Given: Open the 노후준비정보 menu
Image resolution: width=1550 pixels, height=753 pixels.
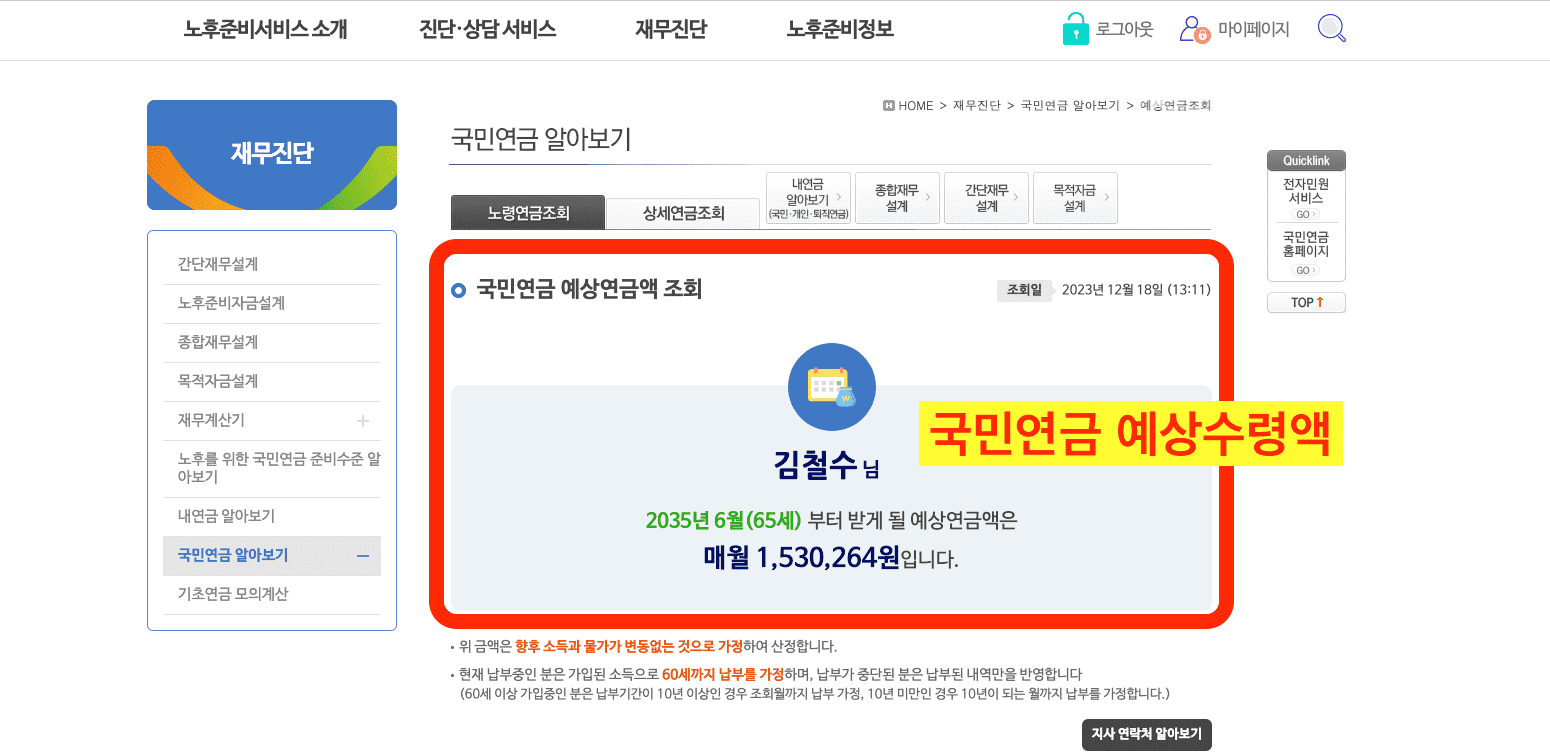Looking at the screenshot, I should [x=840, y=30].
